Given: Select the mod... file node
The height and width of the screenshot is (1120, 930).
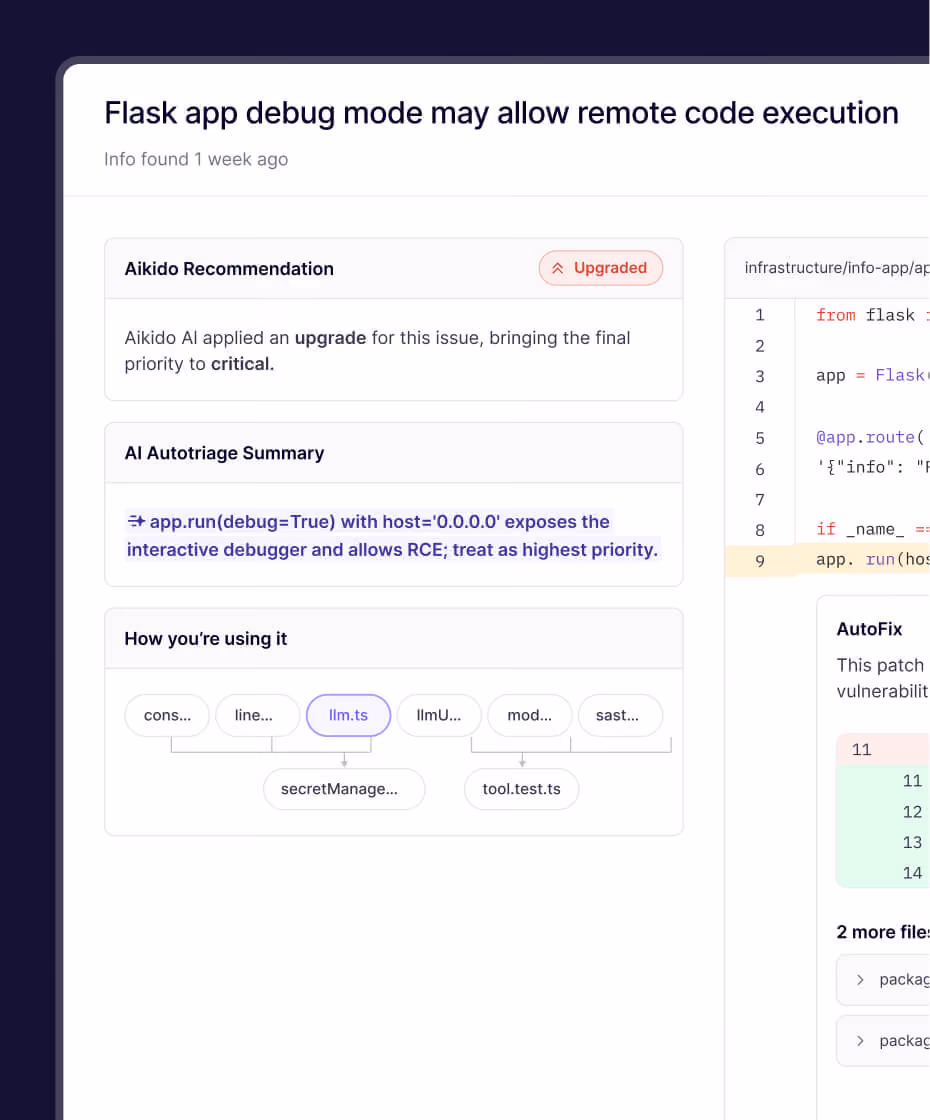Looking at the screenshot, I should click(x=529, y=715).
